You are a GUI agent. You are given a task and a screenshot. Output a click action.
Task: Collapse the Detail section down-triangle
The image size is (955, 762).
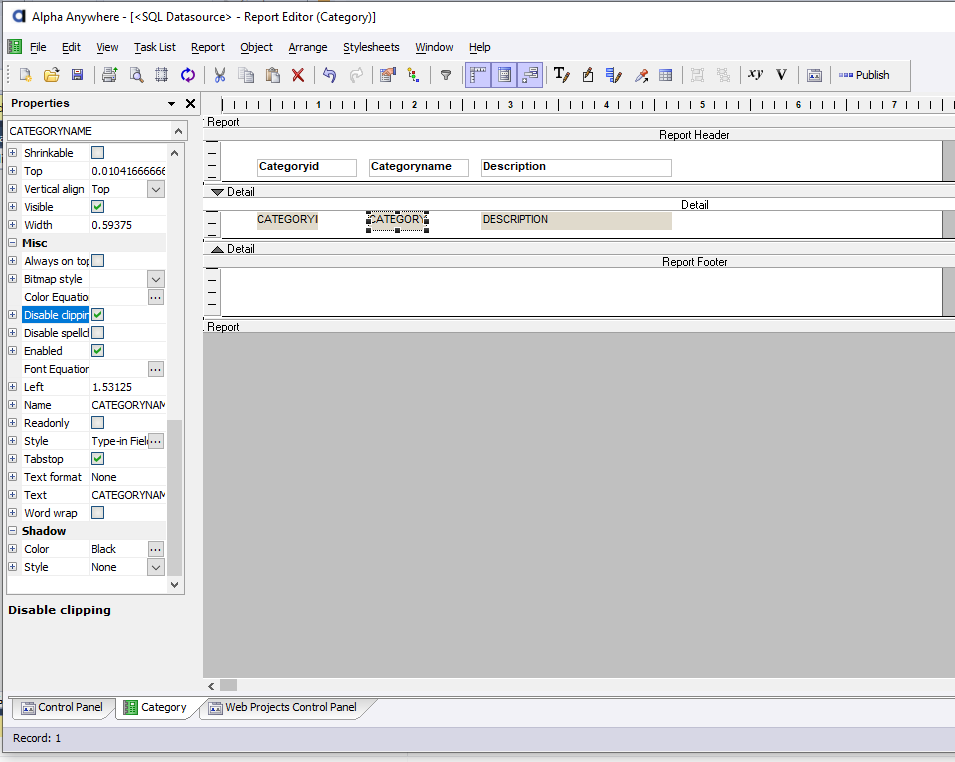pos(217,192)
